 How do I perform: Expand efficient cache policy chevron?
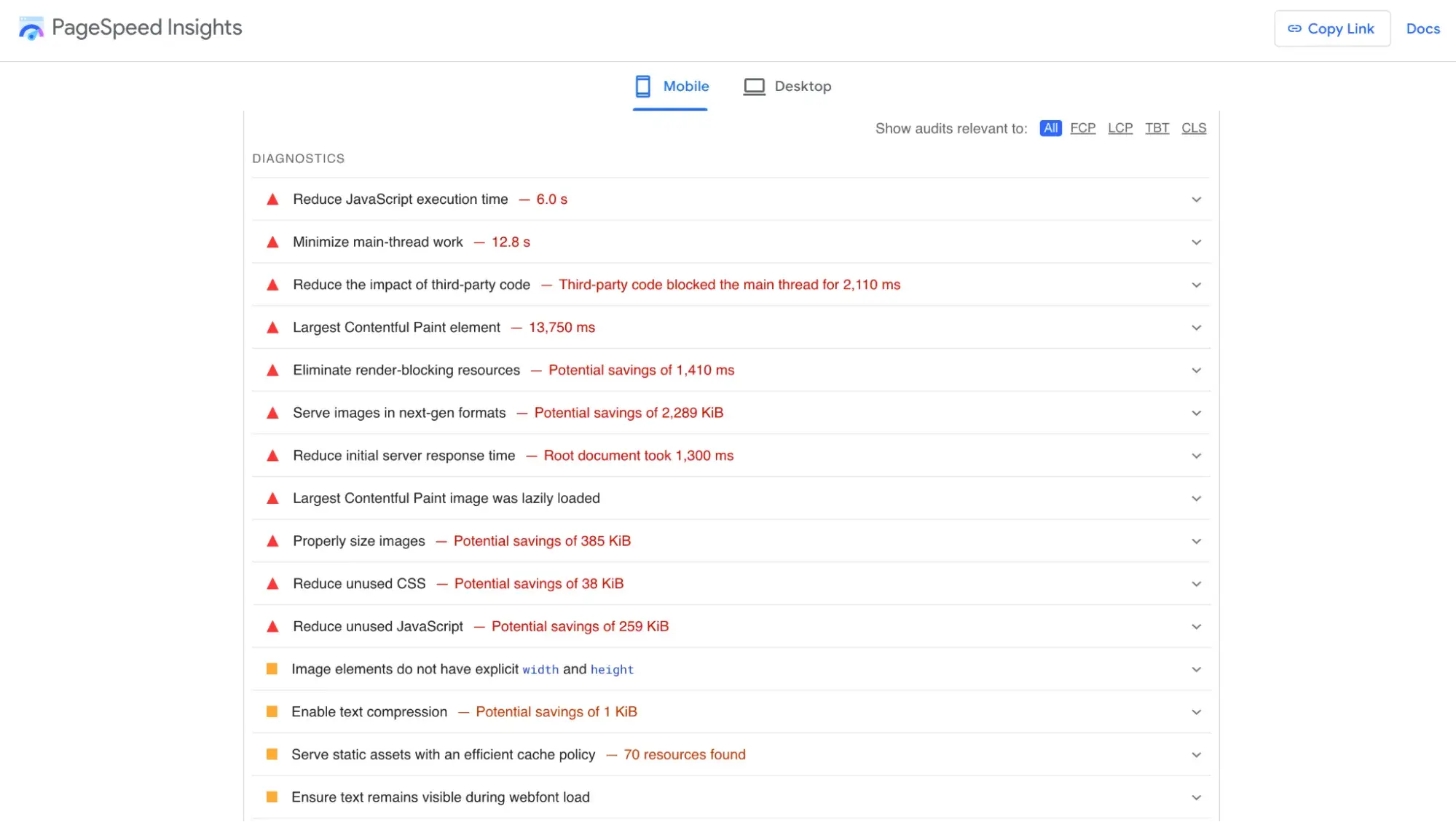pyautogui.click(x=1196, y=755)
